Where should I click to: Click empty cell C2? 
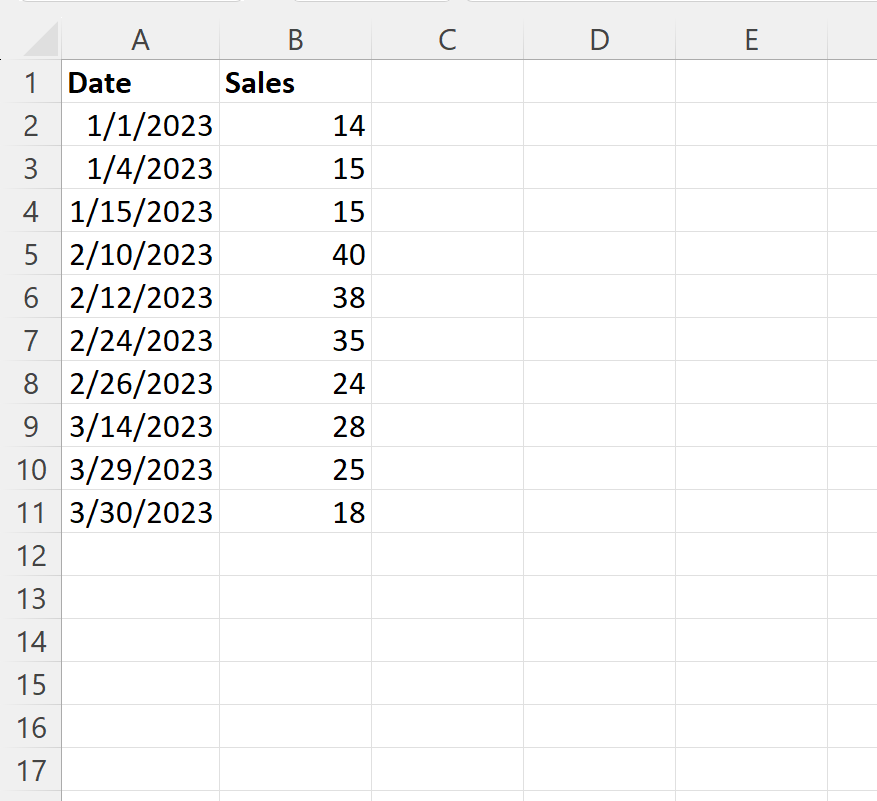click(447, 125)
